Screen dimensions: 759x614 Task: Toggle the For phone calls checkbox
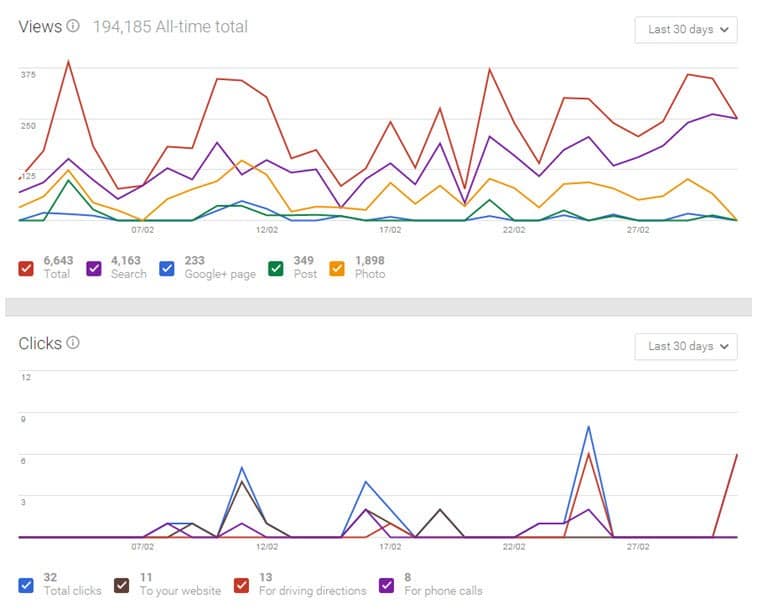point(386,584)
